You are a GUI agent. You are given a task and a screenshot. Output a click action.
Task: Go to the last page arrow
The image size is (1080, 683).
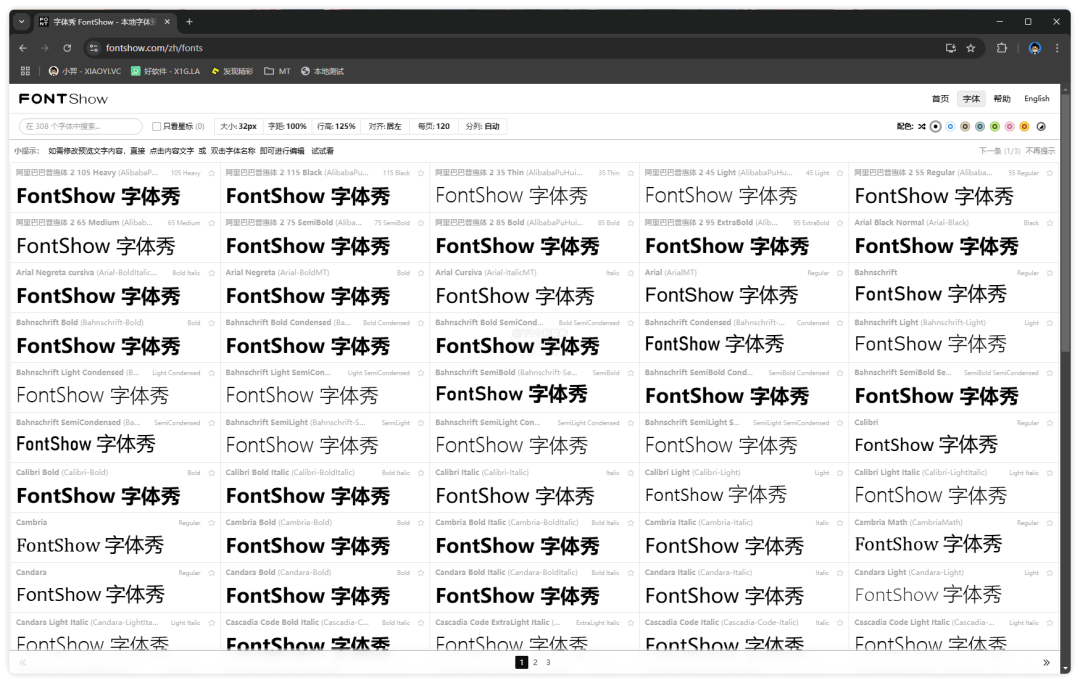click(1046, 662)
